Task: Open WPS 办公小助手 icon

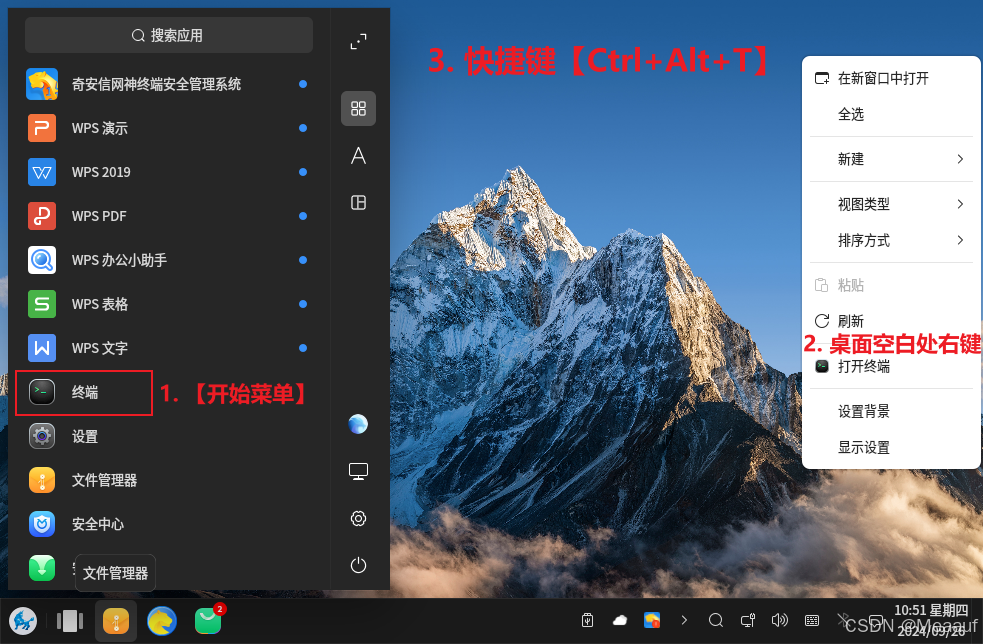Action: 42,260
